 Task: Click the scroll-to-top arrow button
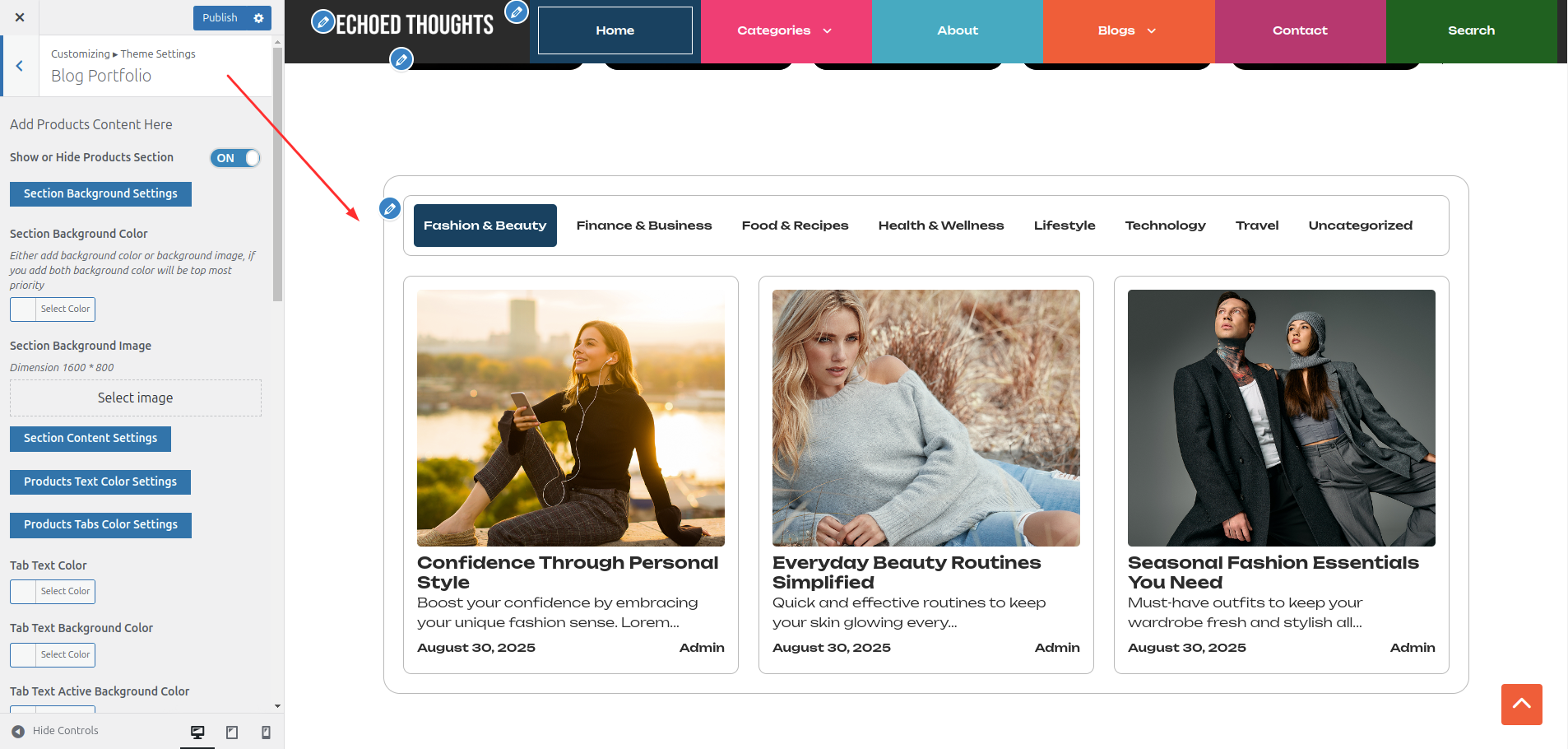1521,704
